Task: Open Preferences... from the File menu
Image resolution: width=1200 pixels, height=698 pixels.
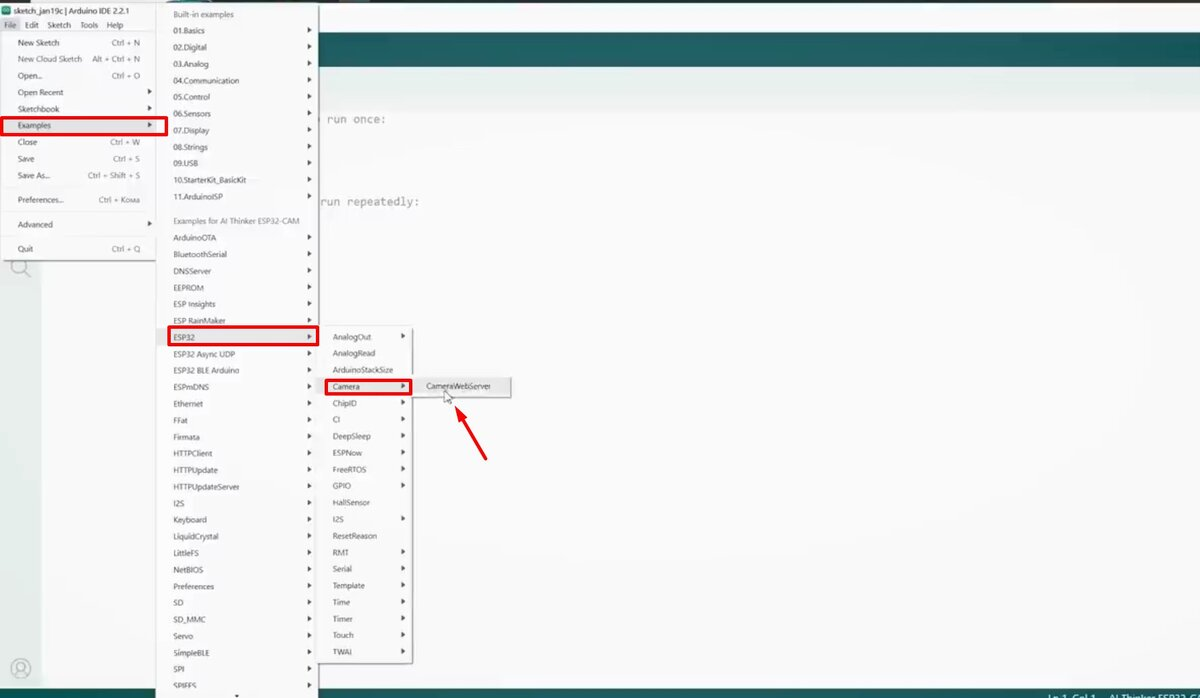Action: pyautogui.click(x=79, y=200)
